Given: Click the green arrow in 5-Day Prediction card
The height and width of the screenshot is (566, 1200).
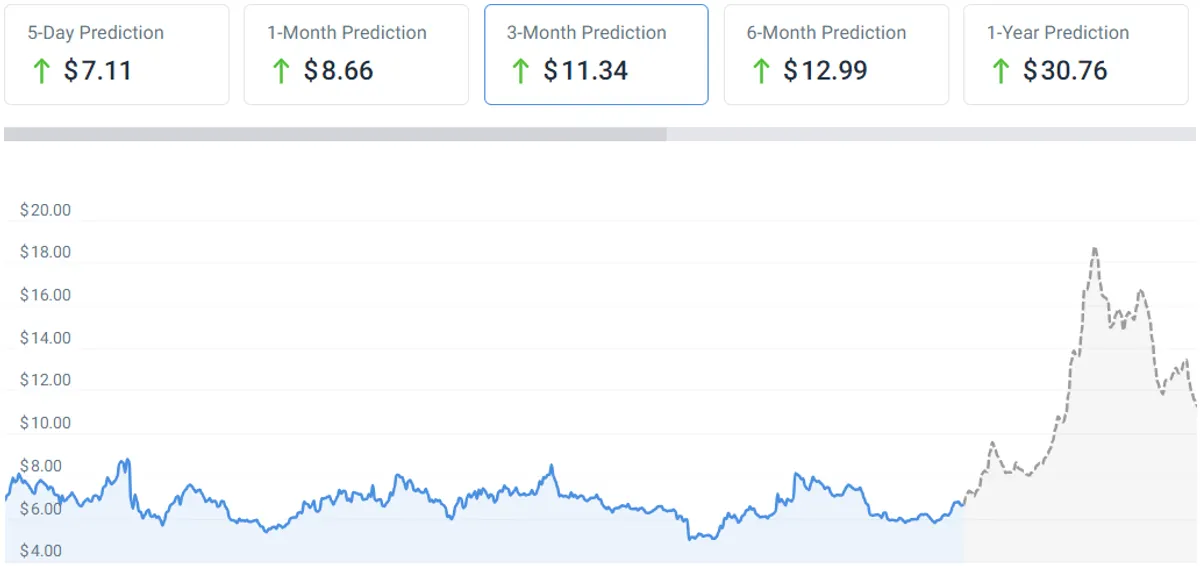Looking at the screenshot, I should (41, 71).
